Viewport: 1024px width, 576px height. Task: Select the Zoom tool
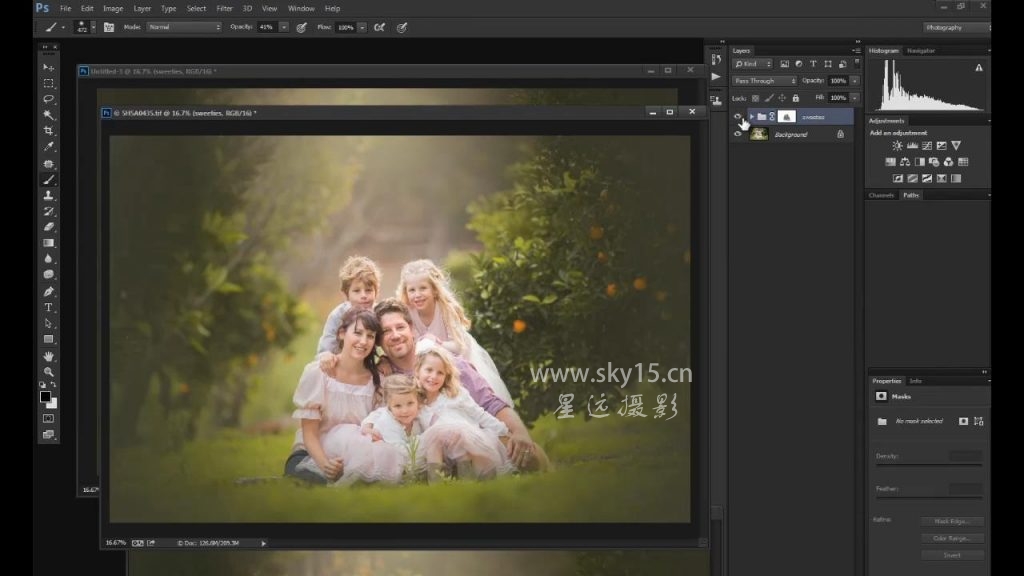click(48, 372)
